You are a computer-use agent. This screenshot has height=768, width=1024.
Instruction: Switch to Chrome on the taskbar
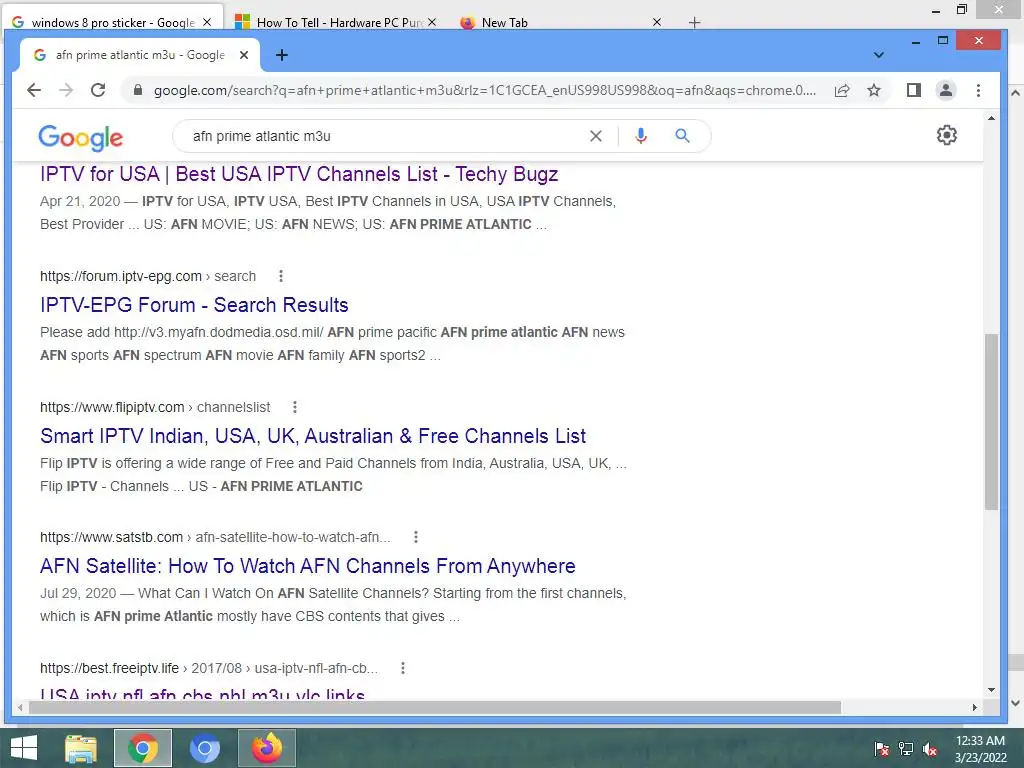tap(142, 748)
